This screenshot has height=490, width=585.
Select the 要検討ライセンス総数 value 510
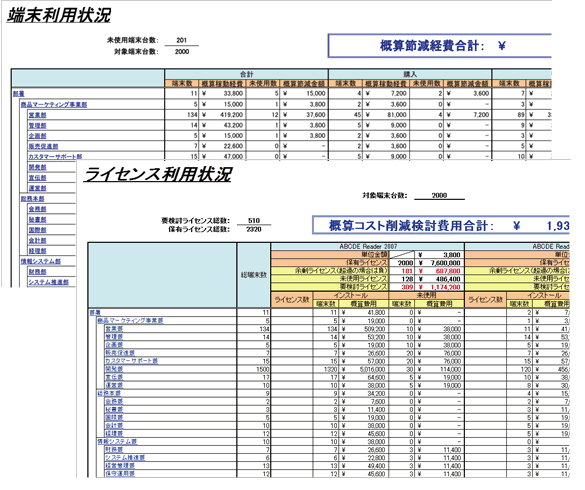point(254,221)
